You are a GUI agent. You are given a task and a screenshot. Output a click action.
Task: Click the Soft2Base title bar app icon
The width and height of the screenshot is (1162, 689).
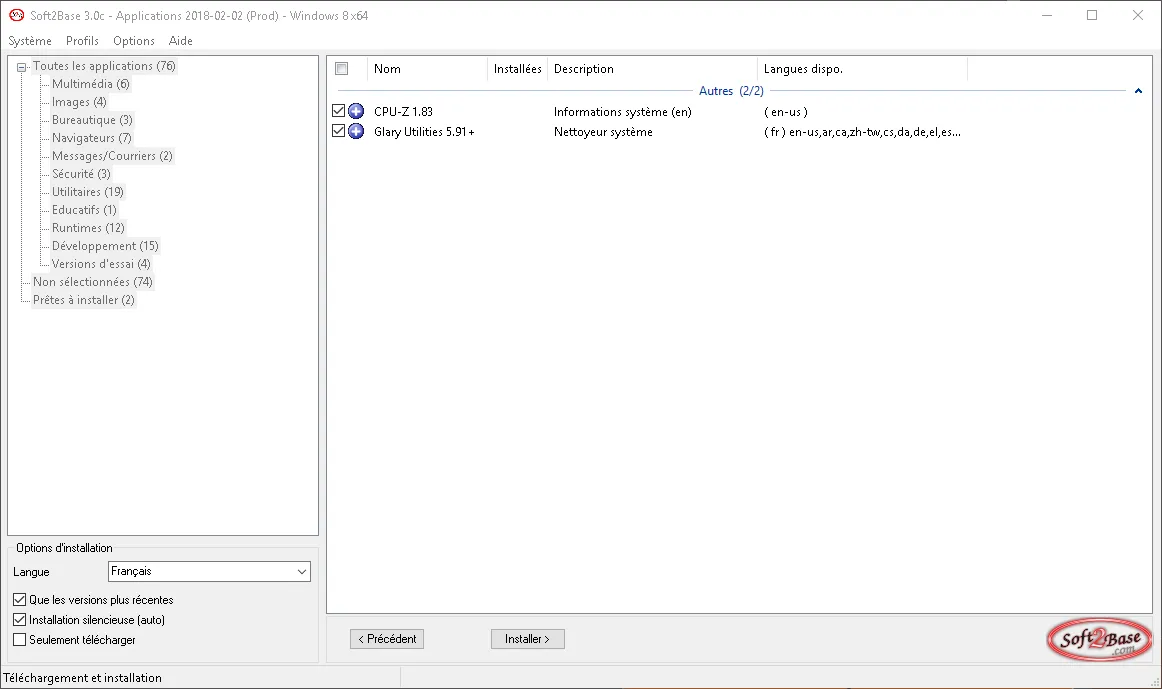(16, 15)
